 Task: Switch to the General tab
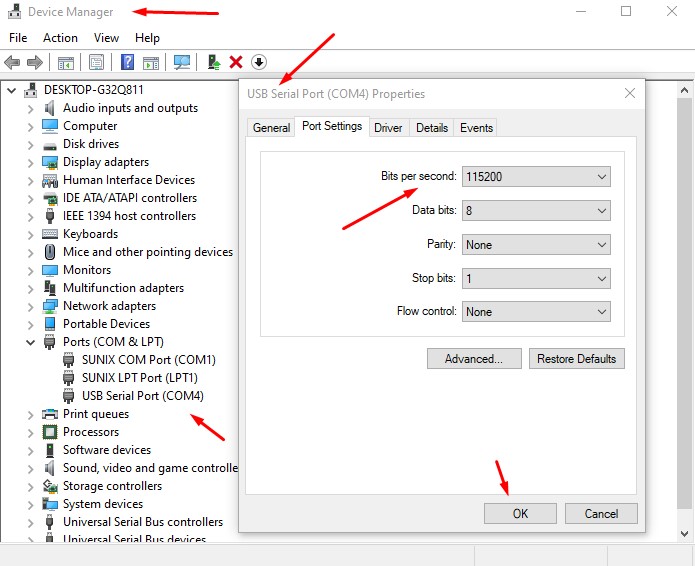tap(271, 128)
